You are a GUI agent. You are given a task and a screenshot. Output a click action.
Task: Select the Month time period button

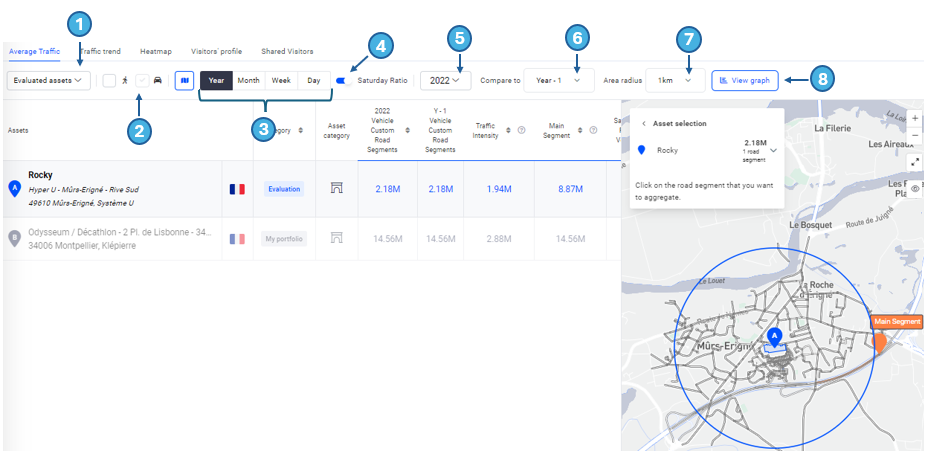(248, 80)
